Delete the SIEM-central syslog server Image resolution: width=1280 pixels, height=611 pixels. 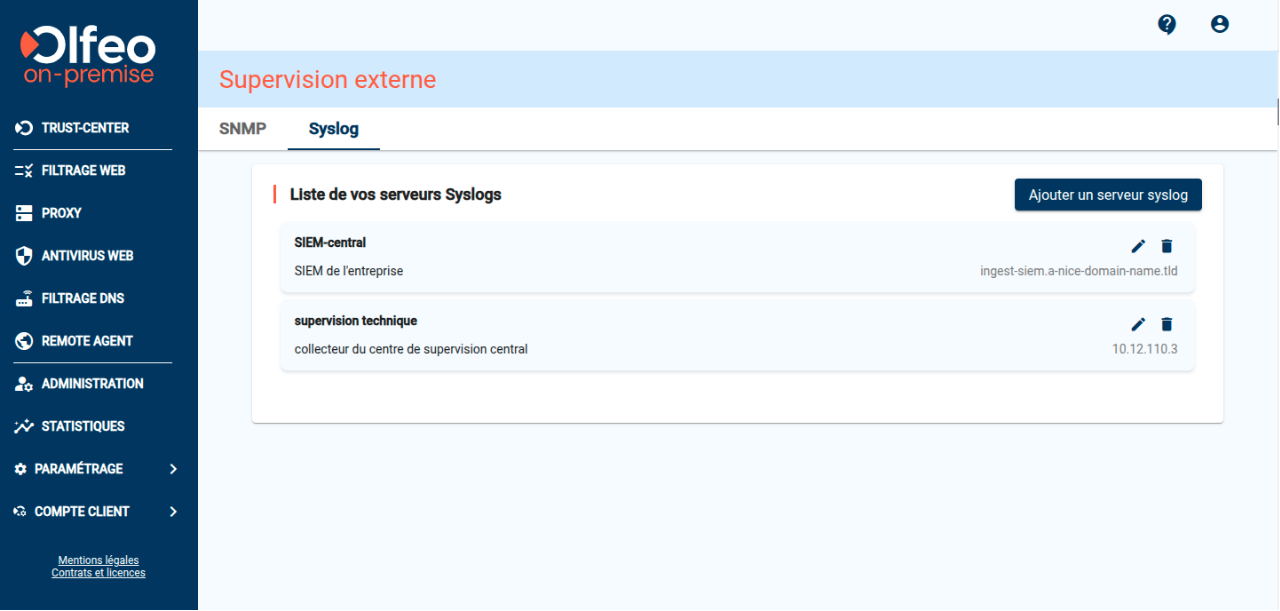[x=1166, y=245]
